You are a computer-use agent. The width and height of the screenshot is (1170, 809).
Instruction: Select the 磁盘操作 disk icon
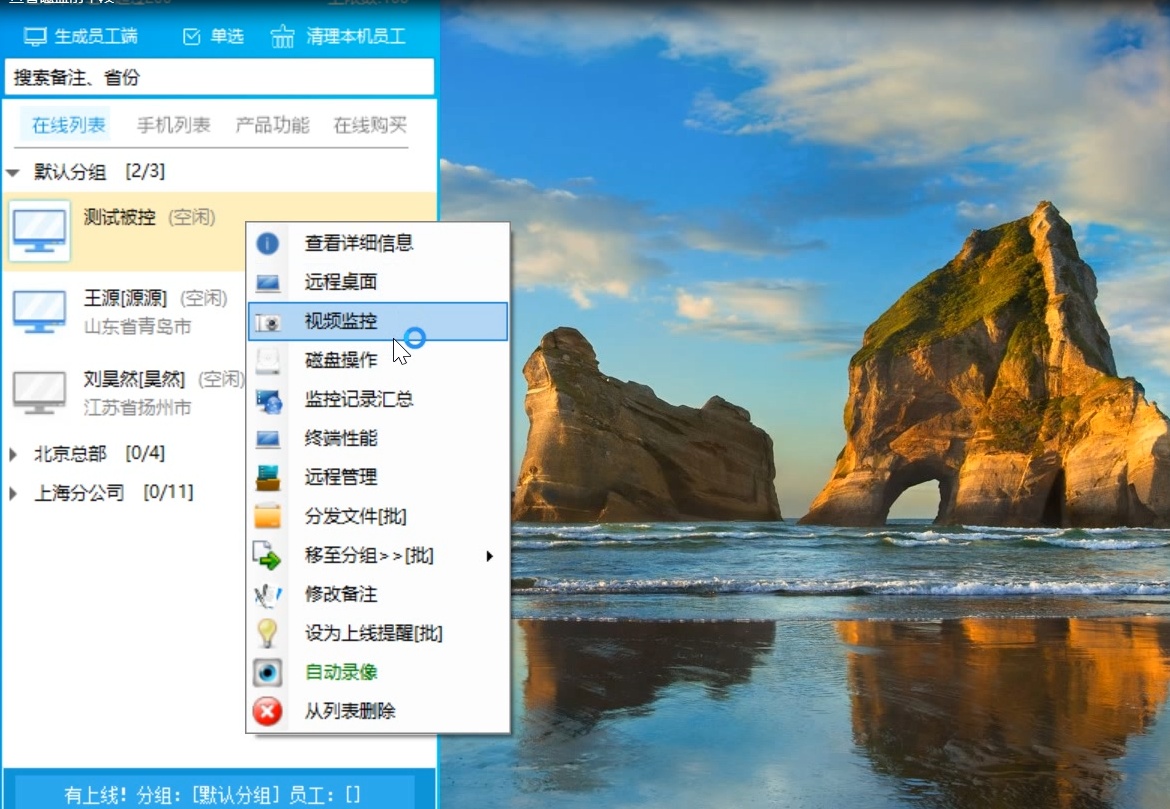[267, 360]
